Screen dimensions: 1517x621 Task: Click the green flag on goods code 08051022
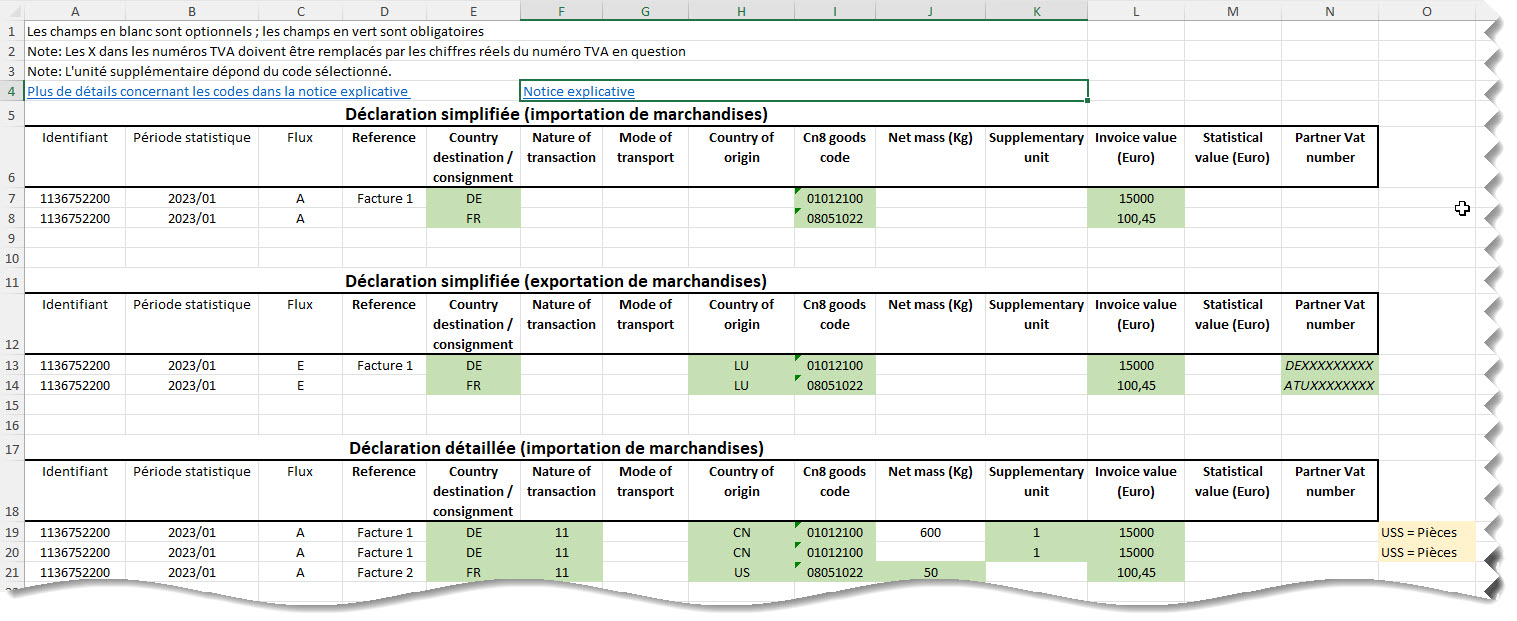[797, 212]
